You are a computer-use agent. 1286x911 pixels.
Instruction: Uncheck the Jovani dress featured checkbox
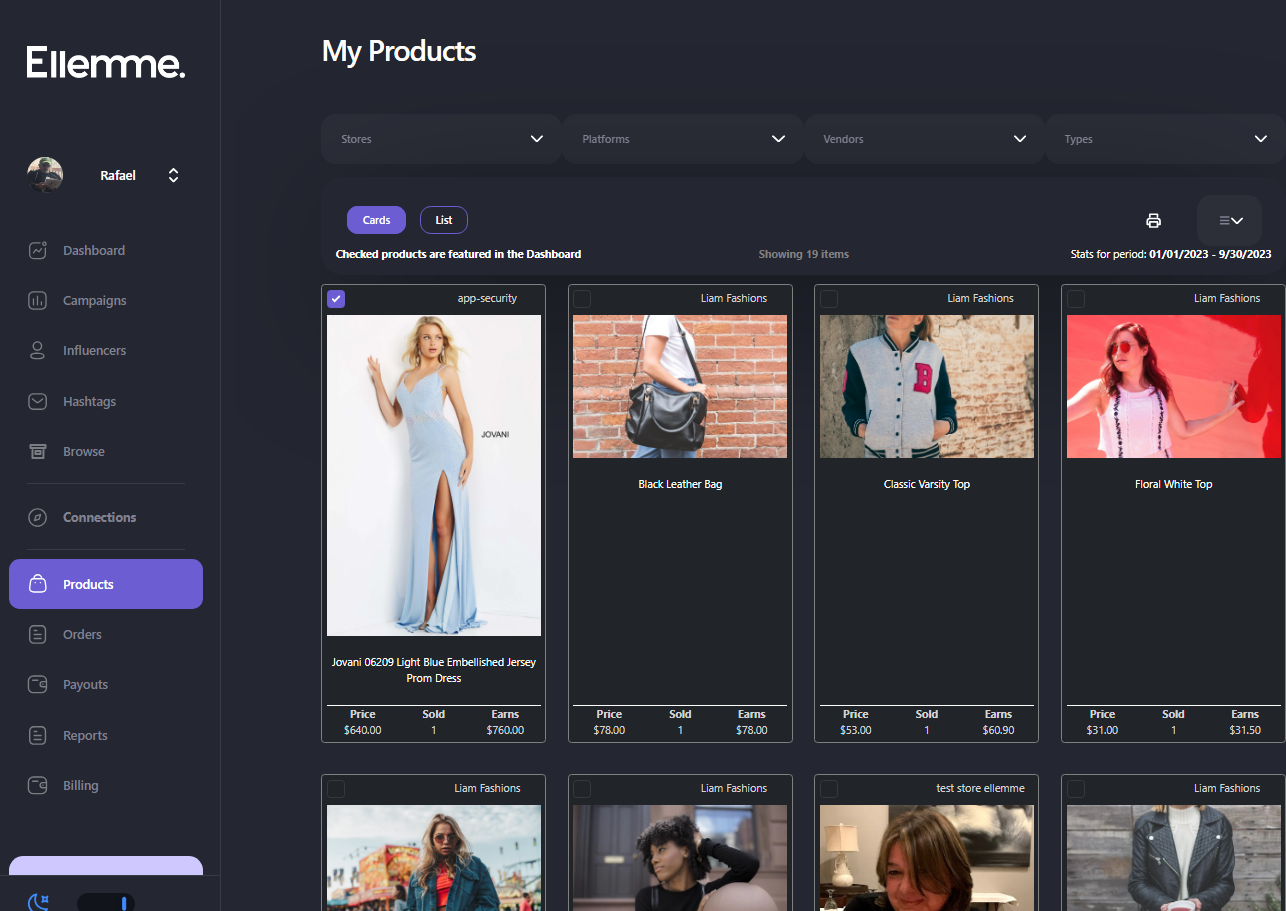[x=336, y=299]
